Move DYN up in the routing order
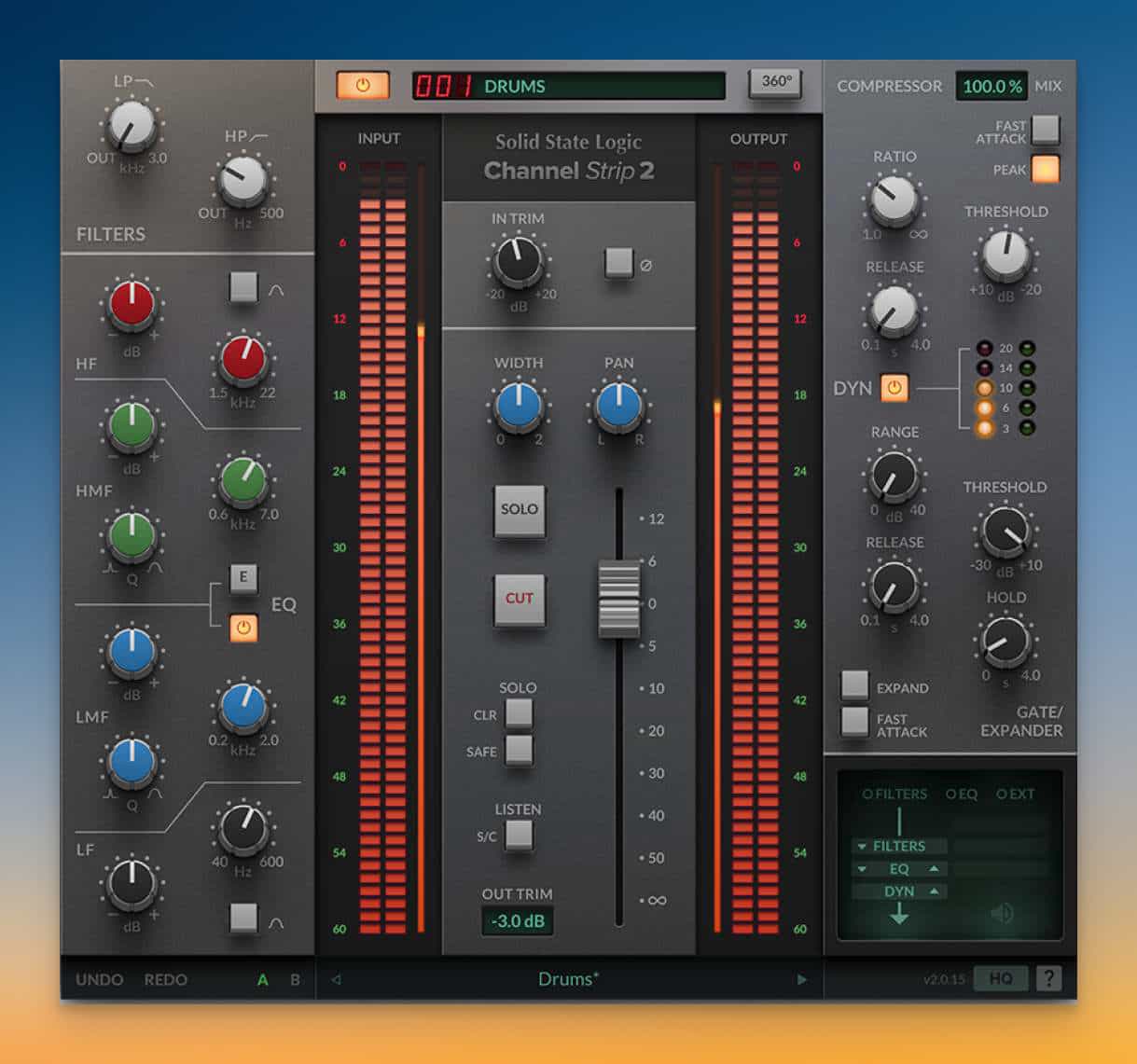The width and height of the screenshot is (1137, 1064). point(934,891)
